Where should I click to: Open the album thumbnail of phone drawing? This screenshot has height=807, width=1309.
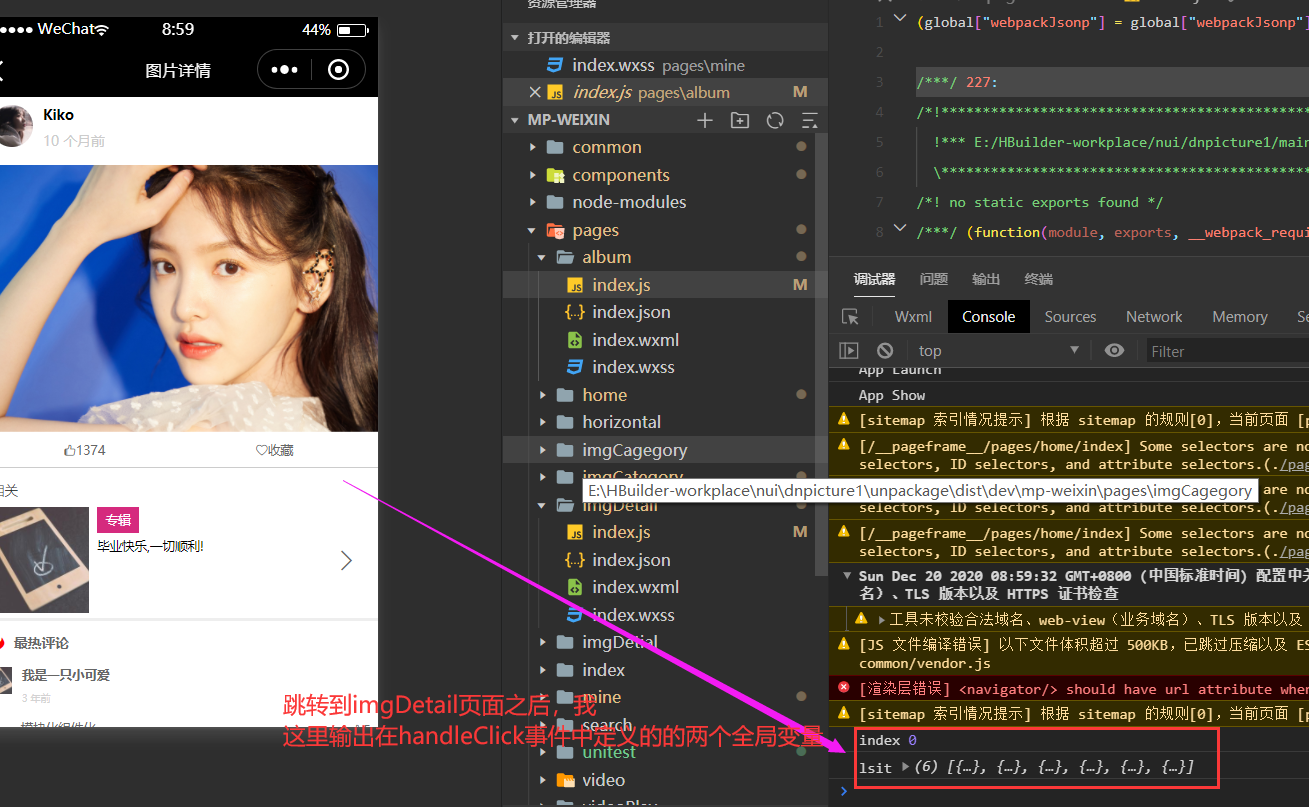[44, 560]
